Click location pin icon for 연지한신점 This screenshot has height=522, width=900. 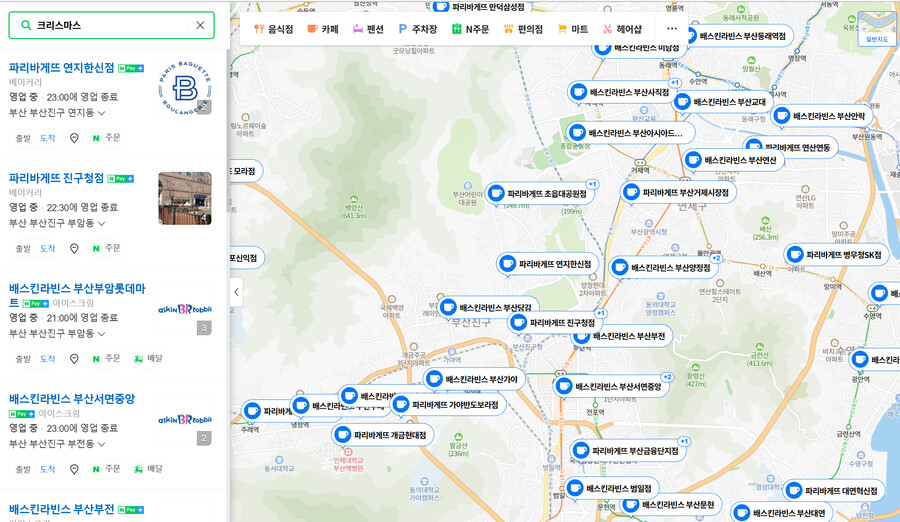click(74, 138)
